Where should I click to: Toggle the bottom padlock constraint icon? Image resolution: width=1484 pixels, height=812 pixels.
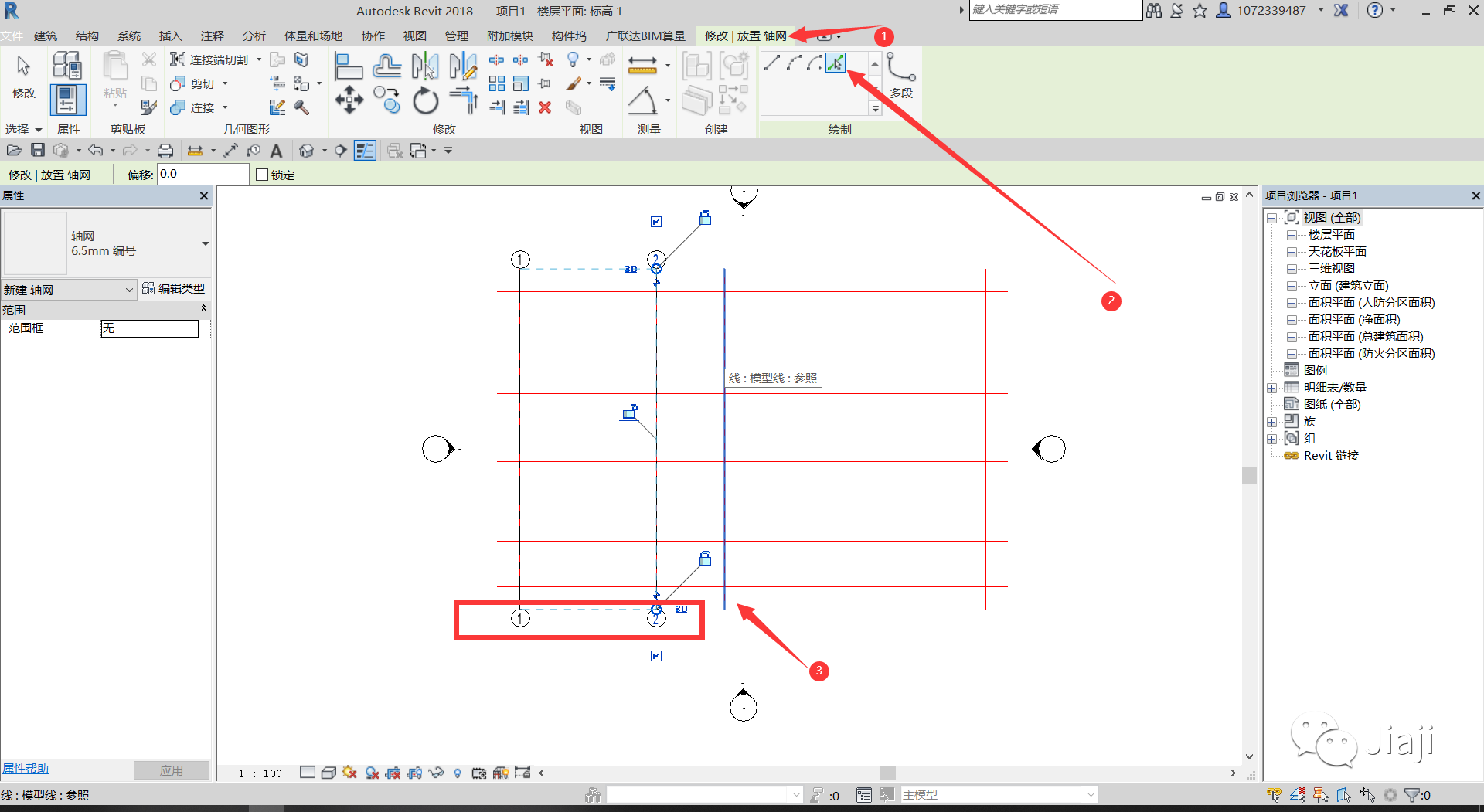pos(706,558)
